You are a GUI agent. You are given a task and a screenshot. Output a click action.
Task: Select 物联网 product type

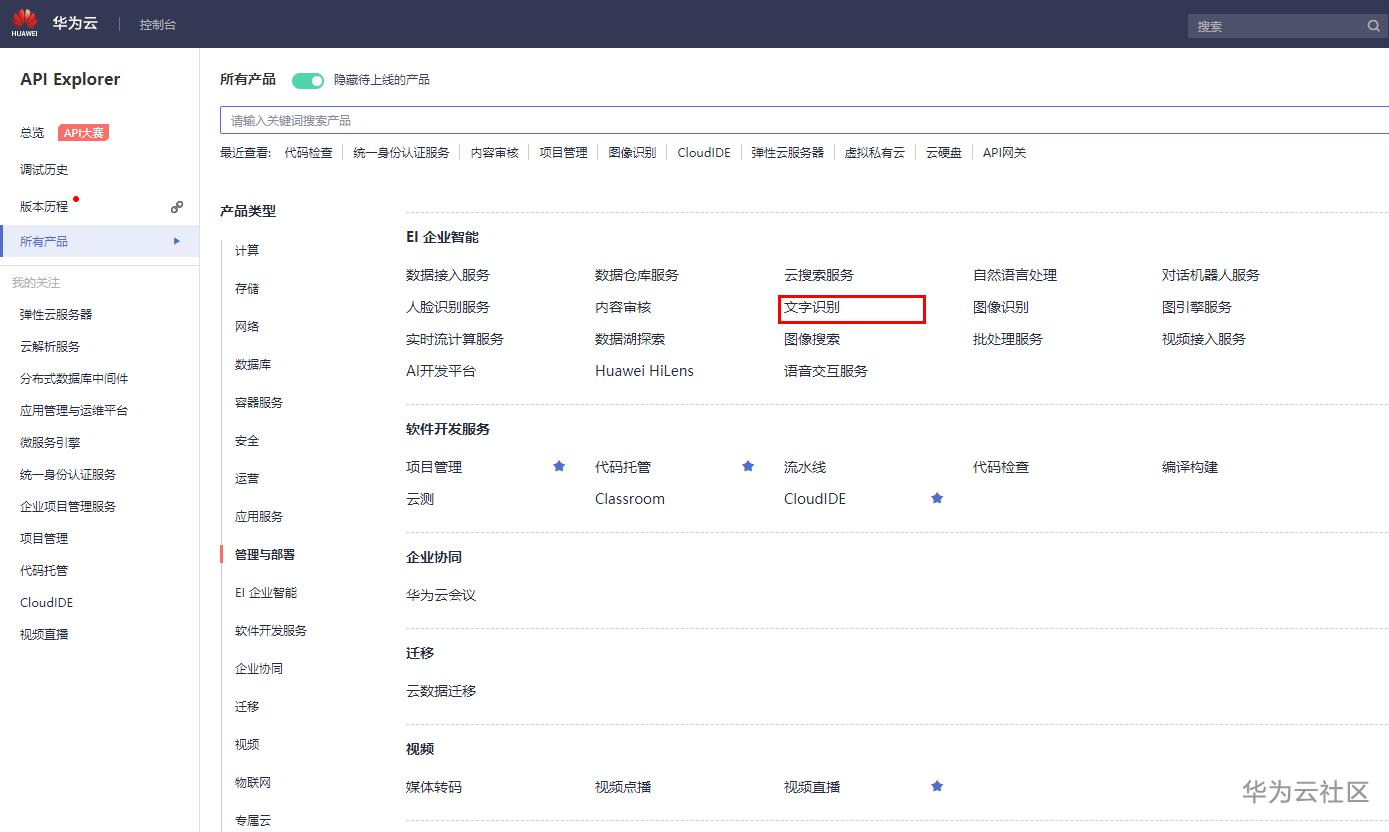[253, 782]
